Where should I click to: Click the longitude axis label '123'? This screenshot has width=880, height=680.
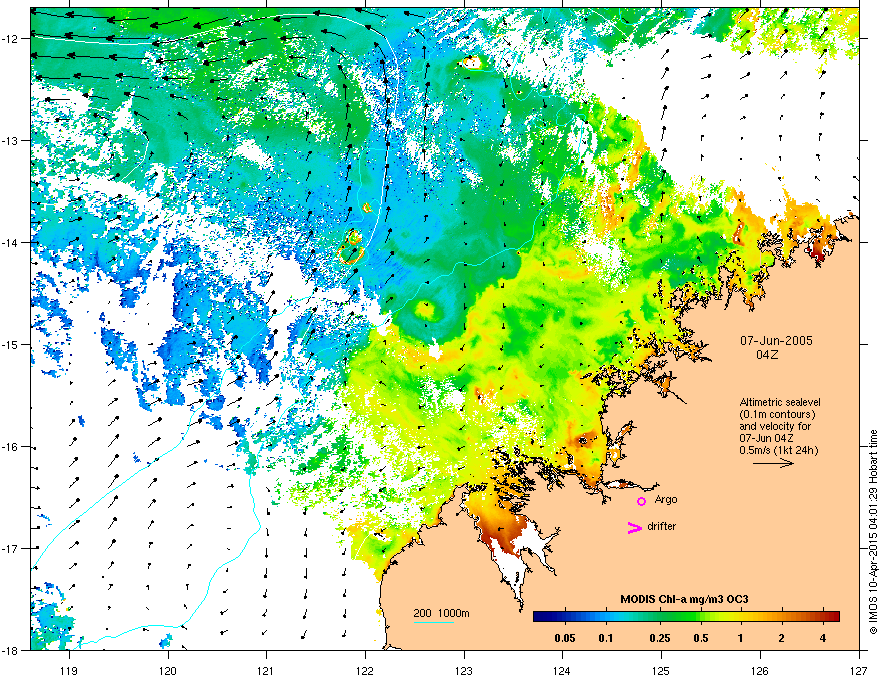464,670
